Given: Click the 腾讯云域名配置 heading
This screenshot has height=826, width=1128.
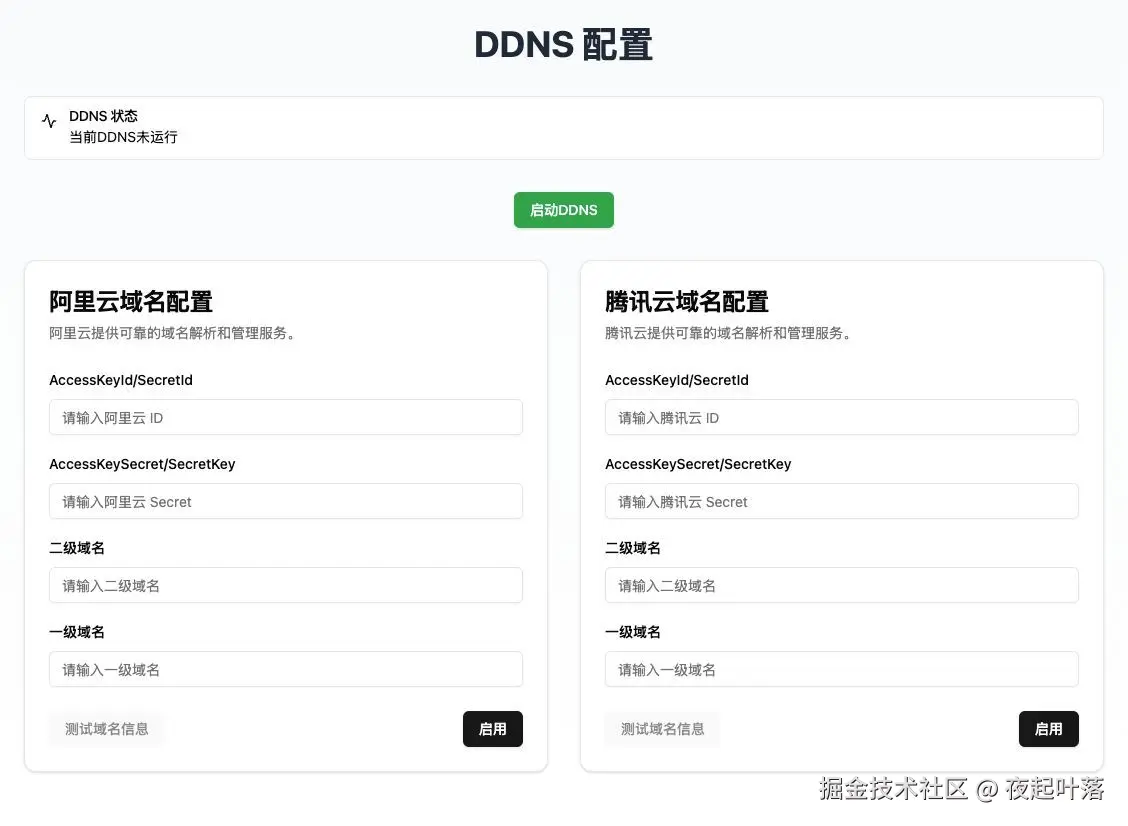Looking at the screenshot, I should [x=687, y=301].
